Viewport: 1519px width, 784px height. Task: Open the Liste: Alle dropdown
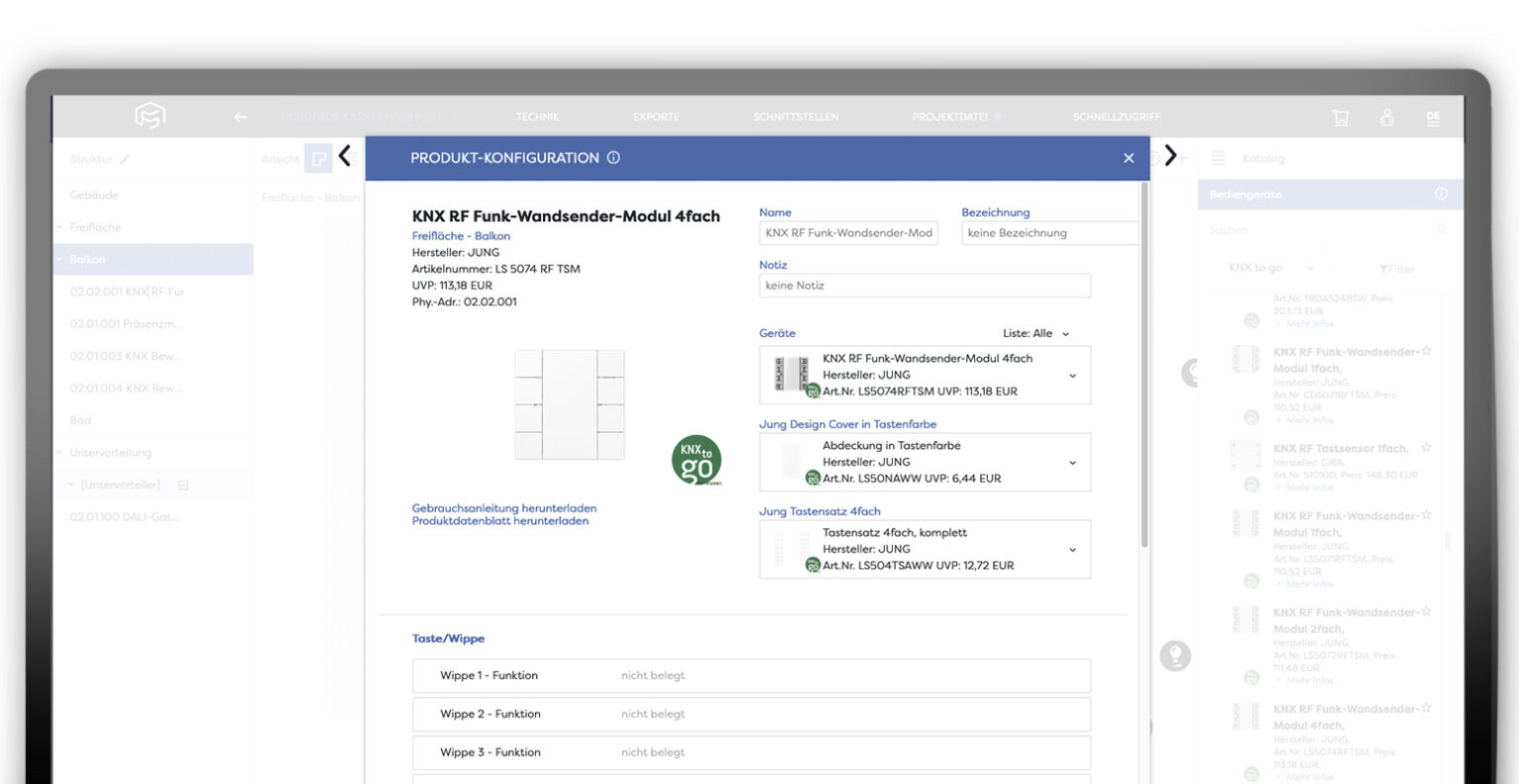(x=1036, y=334)
